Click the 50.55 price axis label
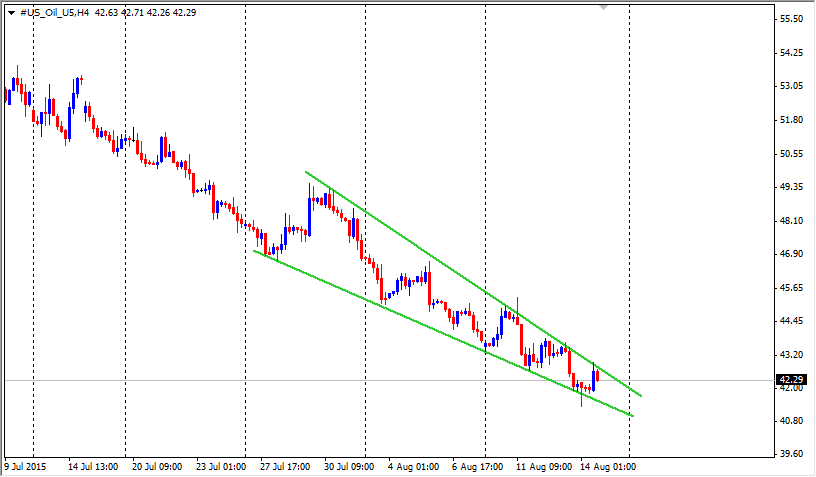816x477 pixels. tap(792, 153)
